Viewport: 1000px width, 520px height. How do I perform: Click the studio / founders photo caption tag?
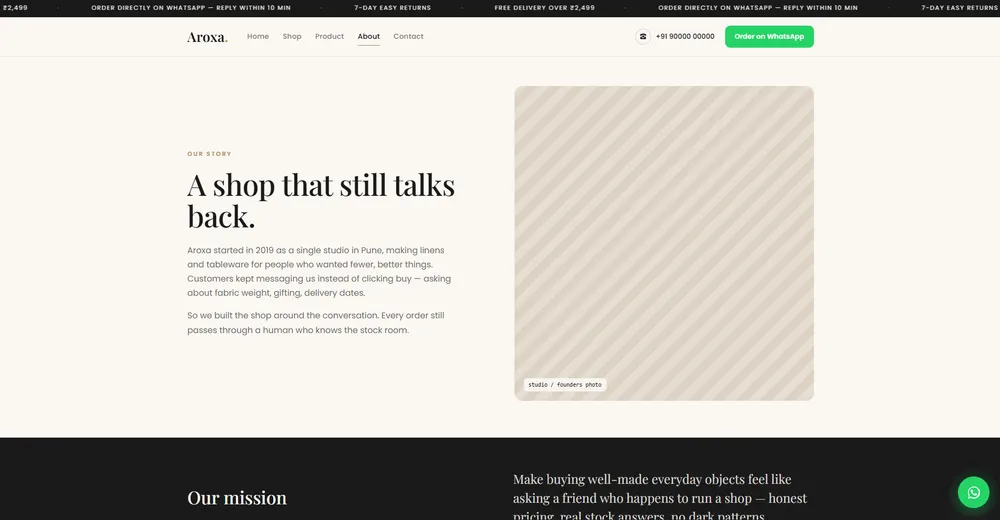click(565, 385)
